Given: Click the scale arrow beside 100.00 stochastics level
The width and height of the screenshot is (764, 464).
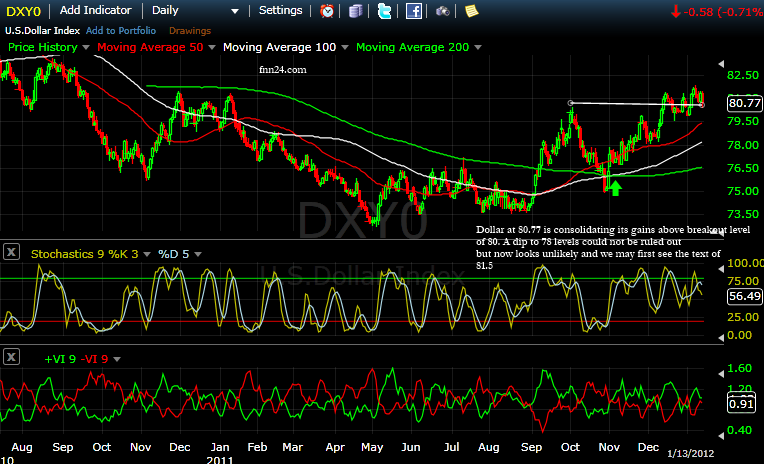Looking at the screenshot, I should click(722, 269).
